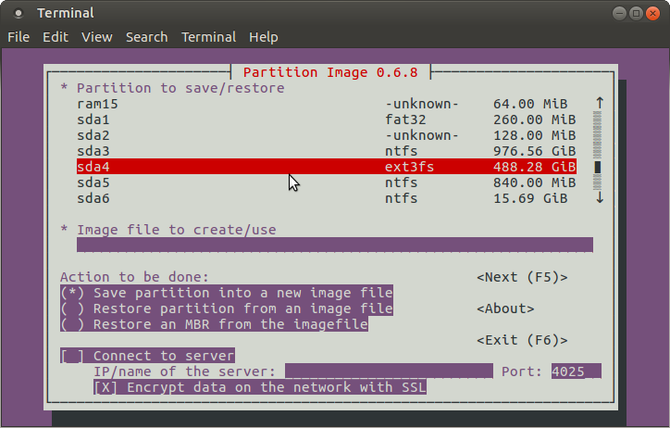Click the 'Image file to create/use' input field
670x428 pixels.
[x=334, y=245]
